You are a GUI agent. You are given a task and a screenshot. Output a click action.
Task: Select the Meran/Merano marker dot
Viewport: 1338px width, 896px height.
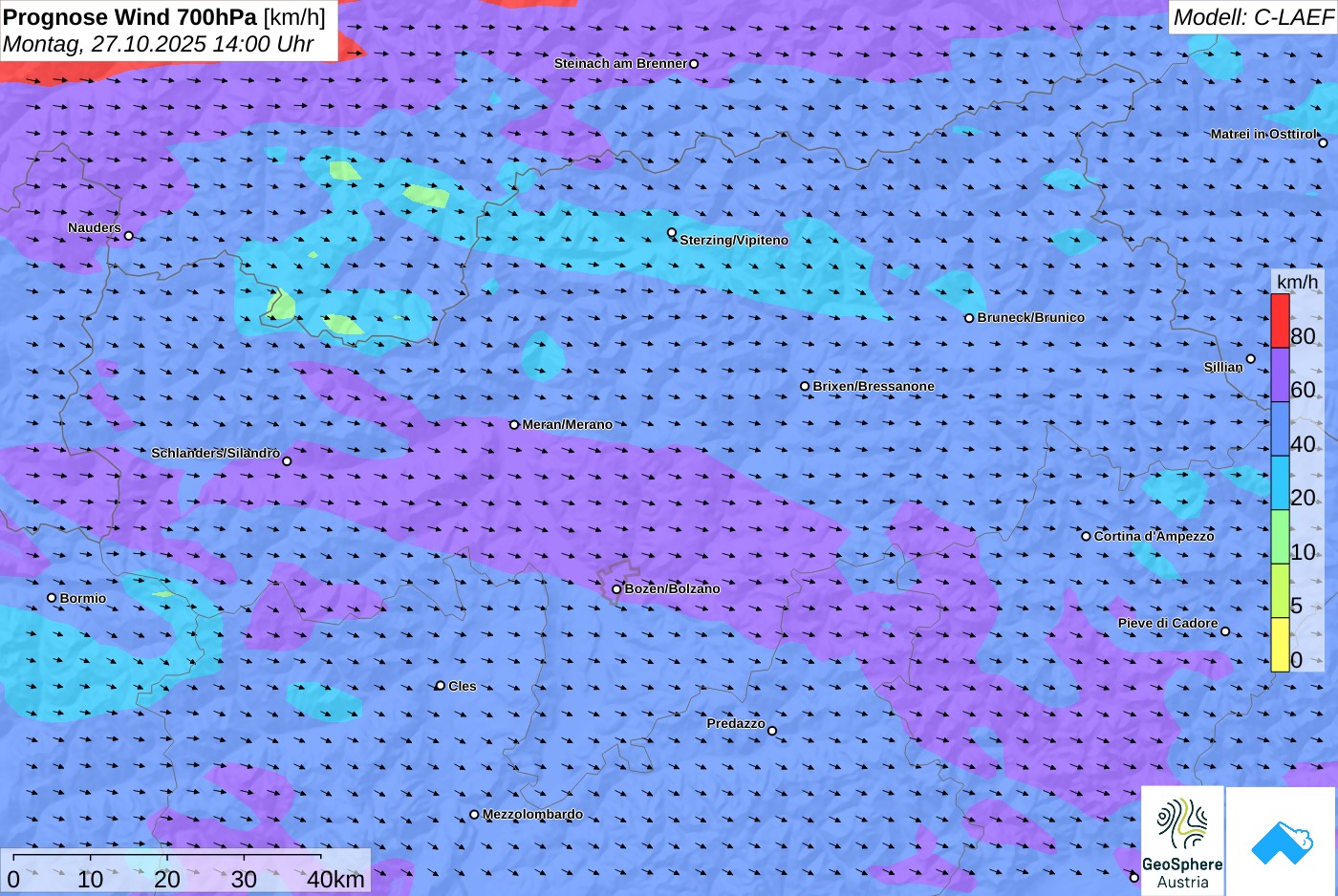[514, 425]
